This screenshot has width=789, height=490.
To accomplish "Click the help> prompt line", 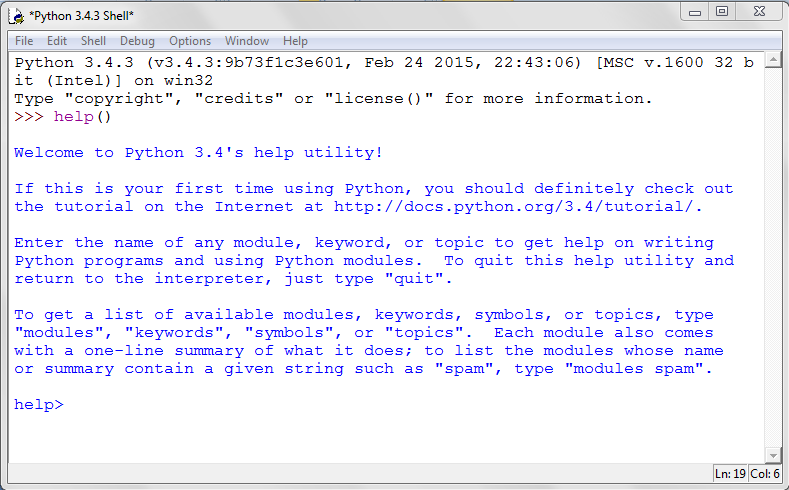I will tap(39, 404).
